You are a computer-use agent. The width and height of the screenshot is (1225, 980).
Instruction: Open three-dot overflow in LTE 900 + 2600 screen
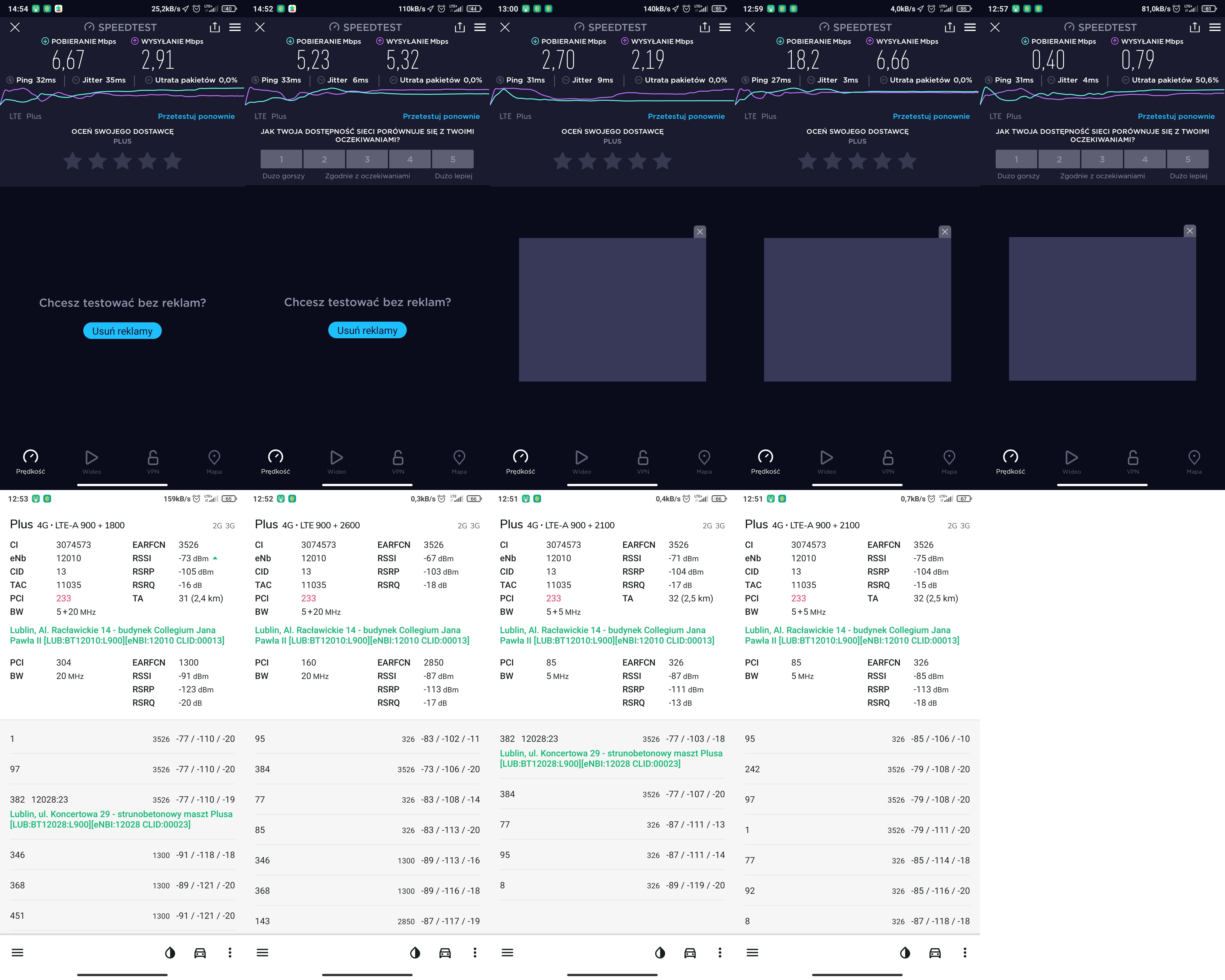(x=475, y=953)
